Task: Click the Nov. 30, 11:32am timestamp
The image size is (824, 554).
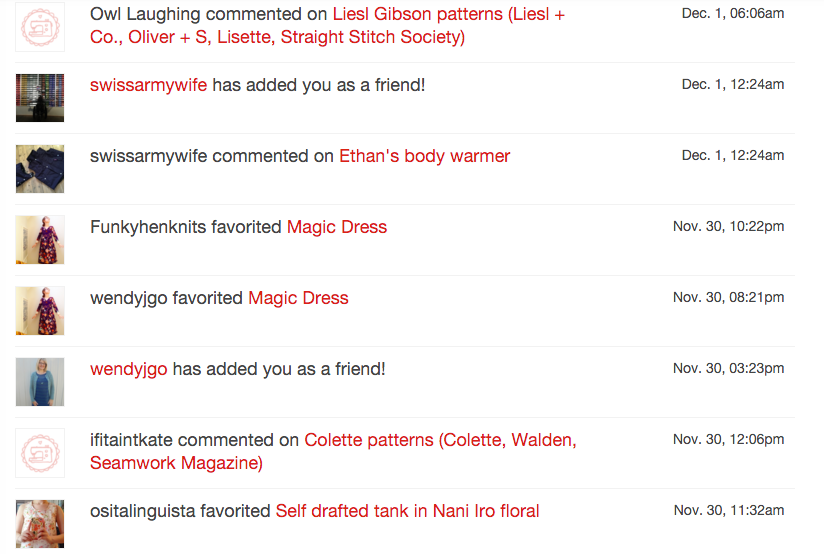Action: tap(729, 510)
